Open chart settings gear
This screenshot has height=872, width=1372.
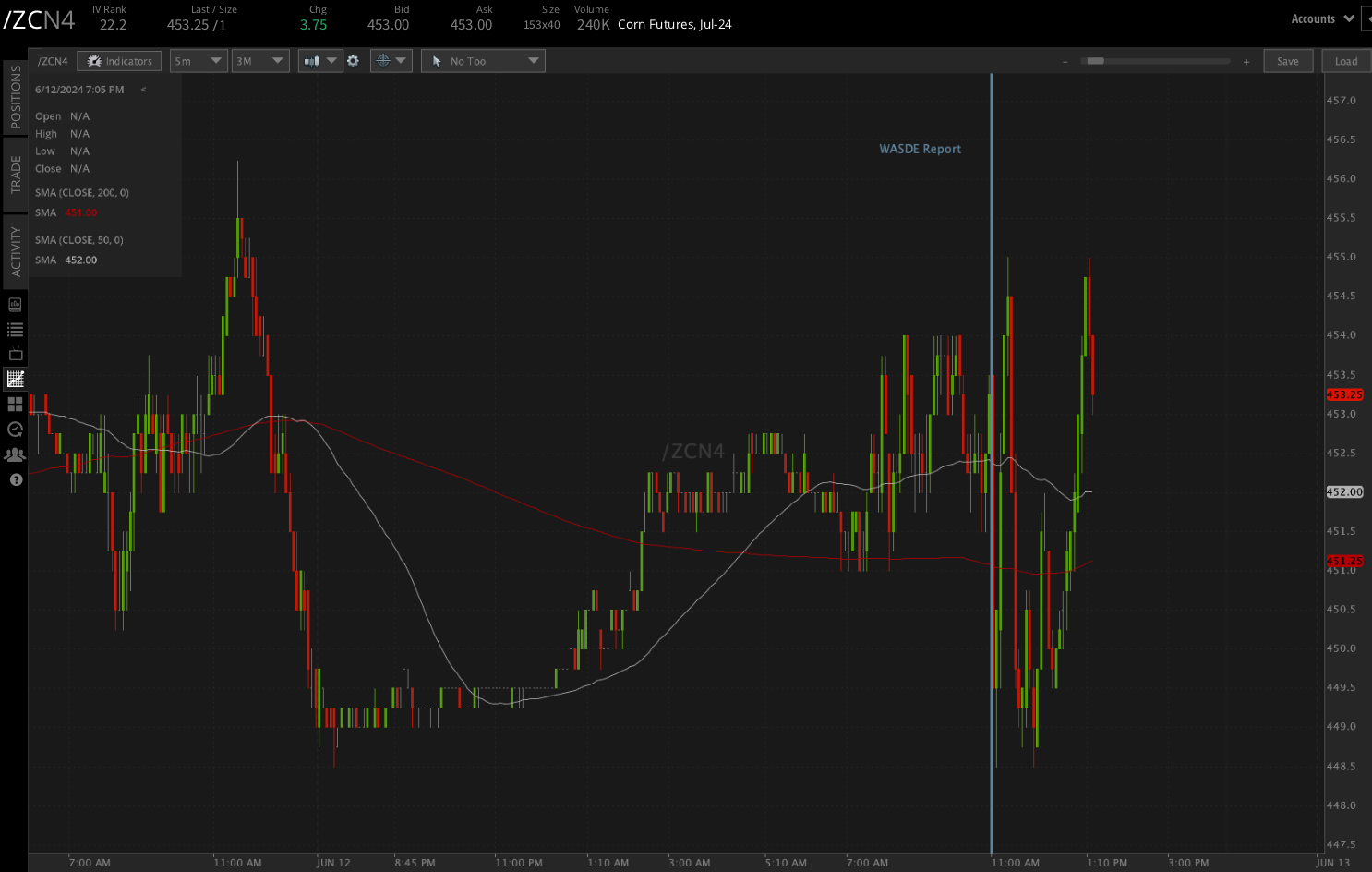coord(353,61)
